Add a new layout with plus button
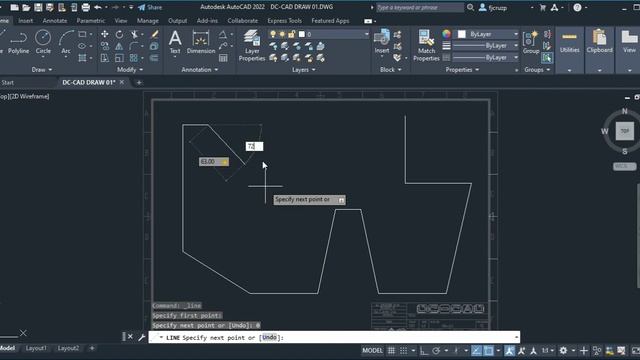 click(92, 348)
